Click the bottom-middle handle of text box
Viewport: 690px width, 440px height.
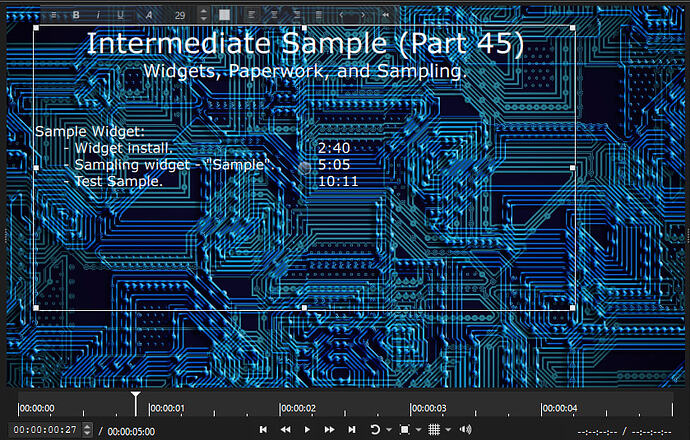point(305,308)
